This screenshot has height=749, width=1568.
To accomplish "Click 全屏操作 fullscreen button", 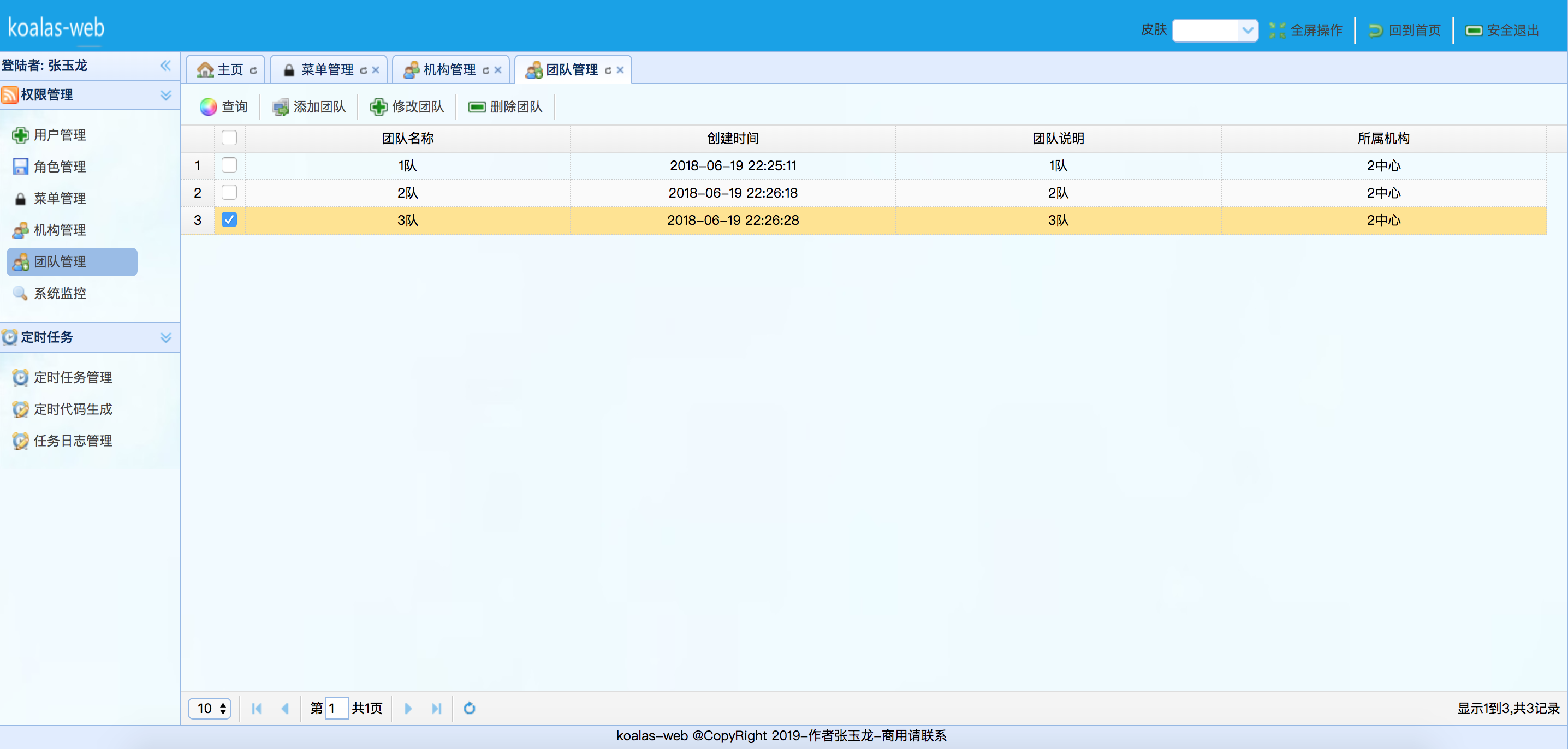I will (x=1305, y=31).
